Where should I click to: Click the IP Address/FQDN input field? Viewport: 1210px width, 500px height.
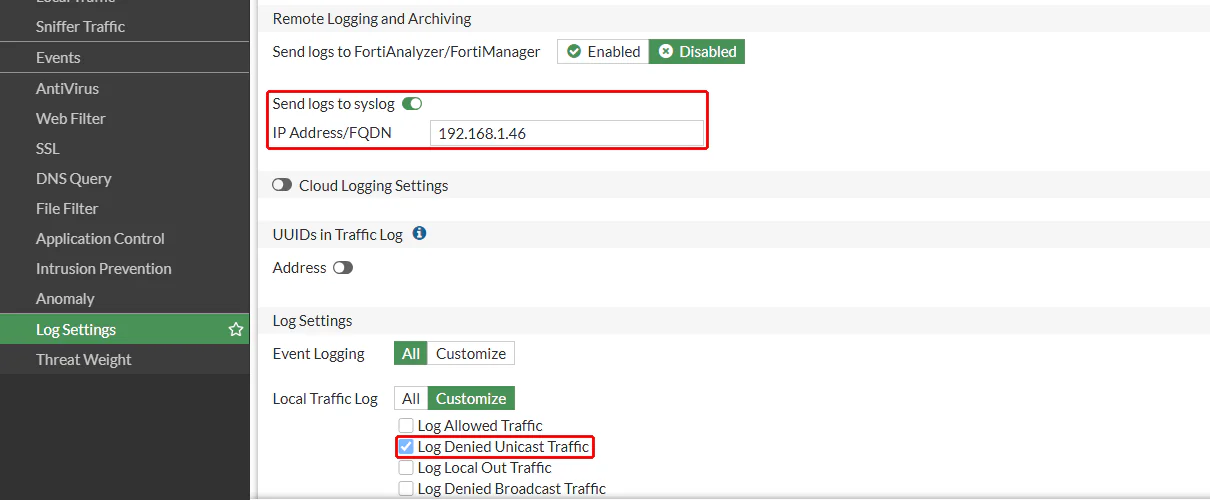point(567,133)
